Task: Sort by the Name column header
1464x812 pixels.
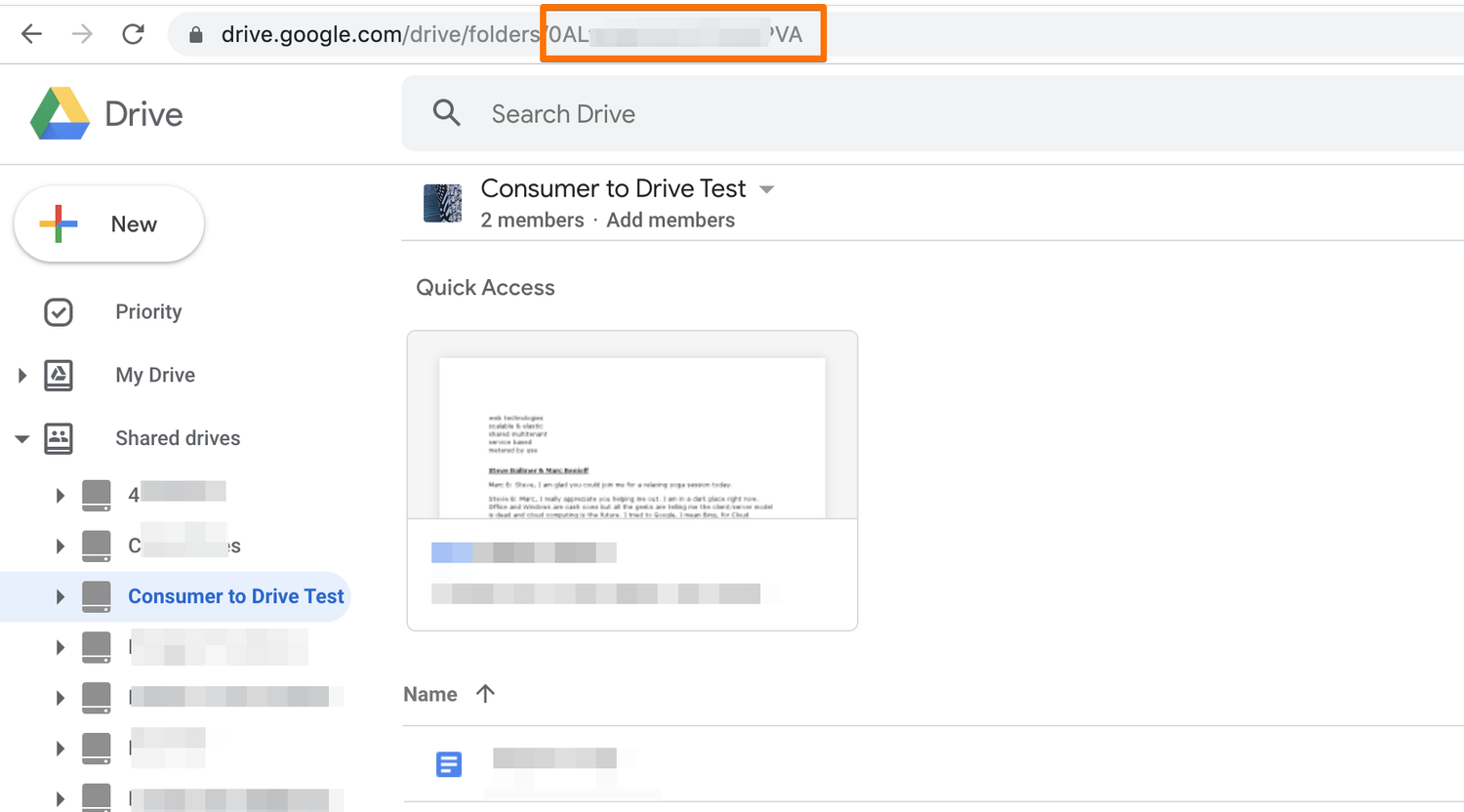Action: (x=430, y=694)
